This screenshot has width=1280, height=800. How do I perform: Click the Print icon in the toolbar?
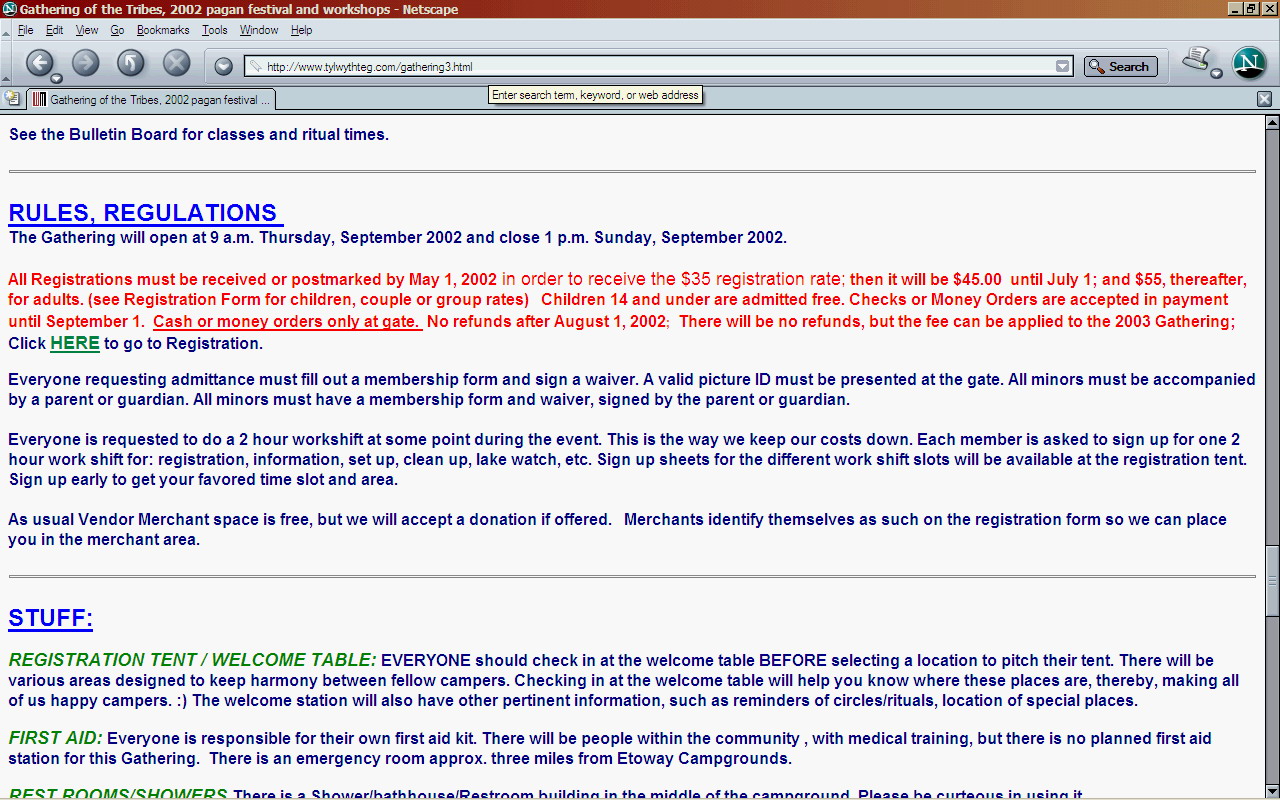pos(1195,60)
